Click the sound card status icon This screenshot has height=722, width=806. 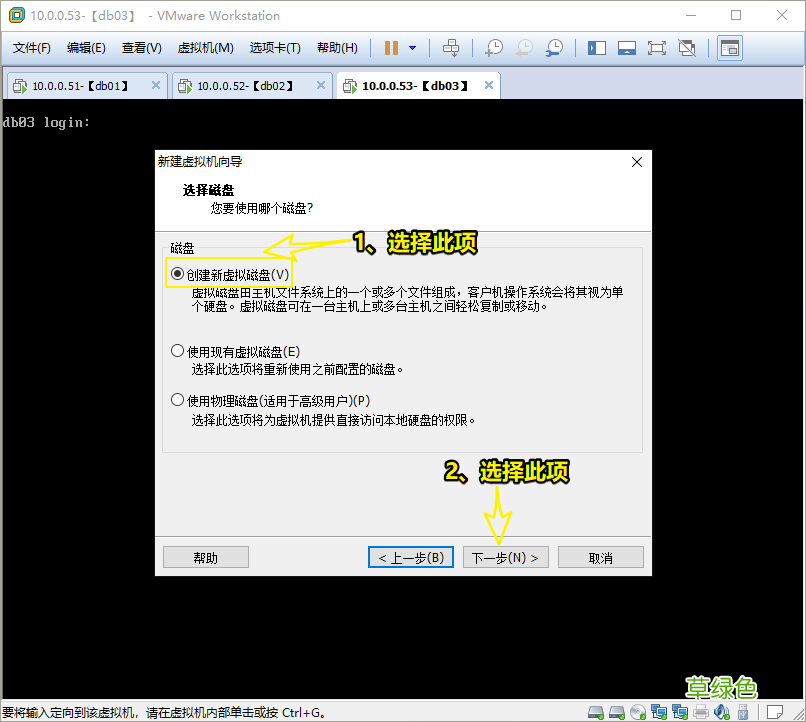(x=722, y=712)
